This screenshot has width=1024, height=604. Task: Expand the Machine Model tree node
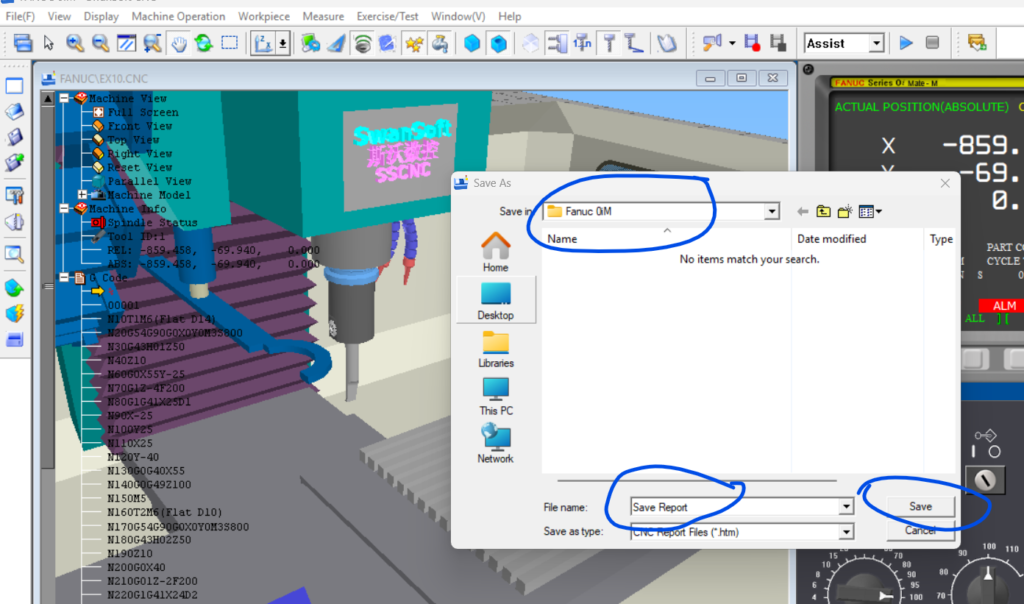(x=83, y=195)
